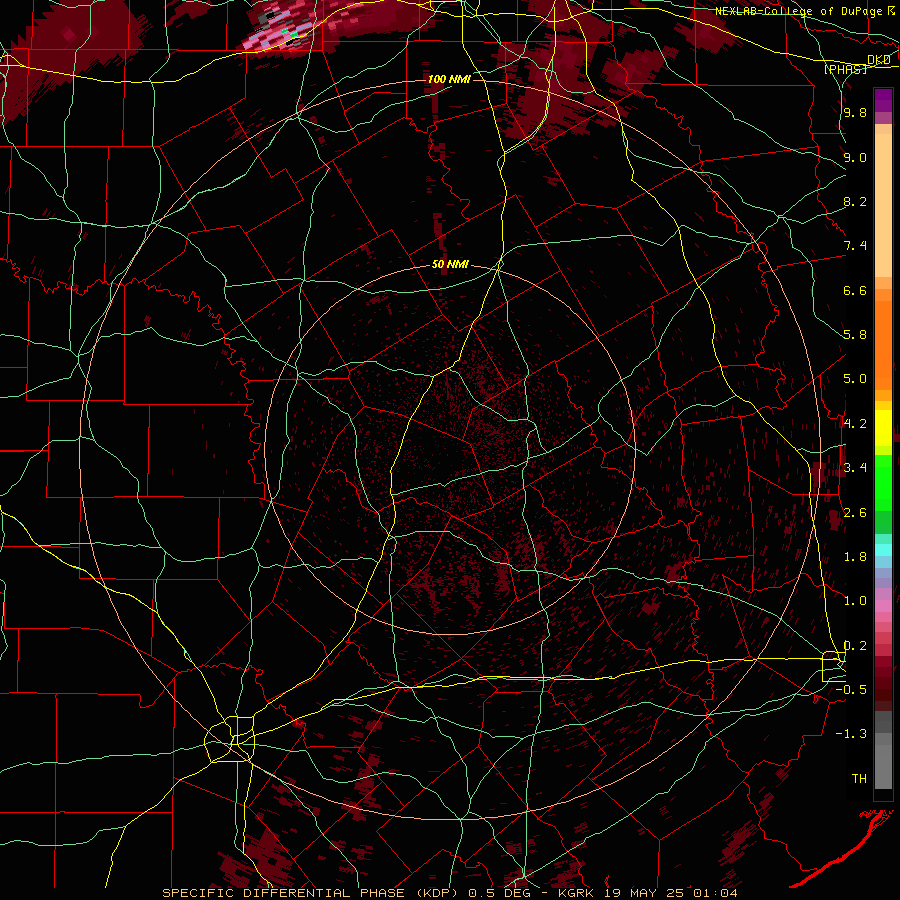Viewport: 900px width, 900px height.
Task: Click the 50 NMI range ring label
Action: pyautogui.click(x=451, y=264)
